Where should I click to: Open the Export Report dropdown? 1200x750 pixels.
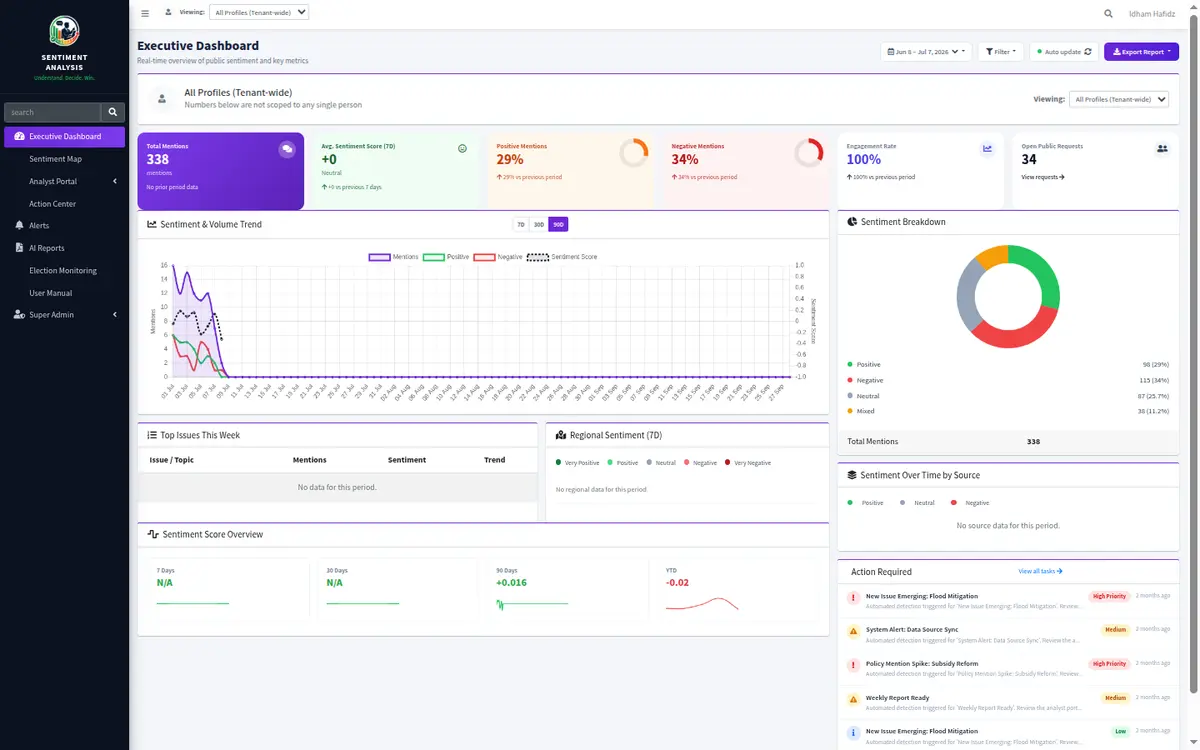(1141, 51)
